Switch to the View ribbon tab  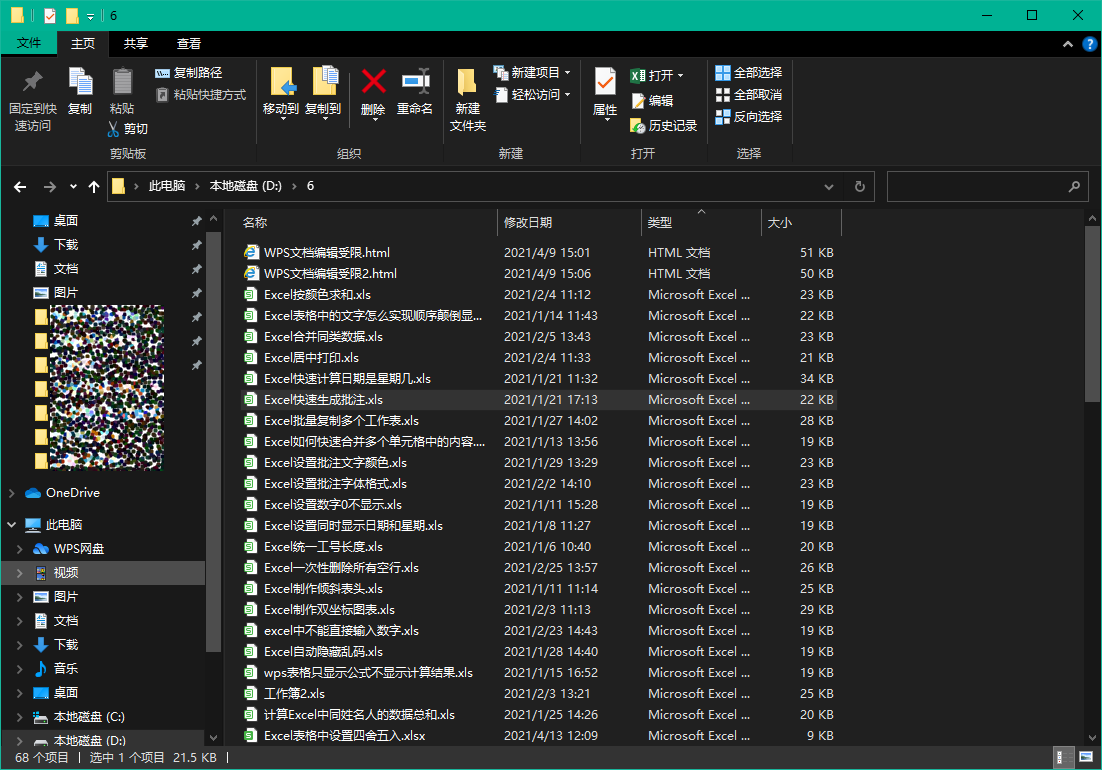tap(189, 44)
